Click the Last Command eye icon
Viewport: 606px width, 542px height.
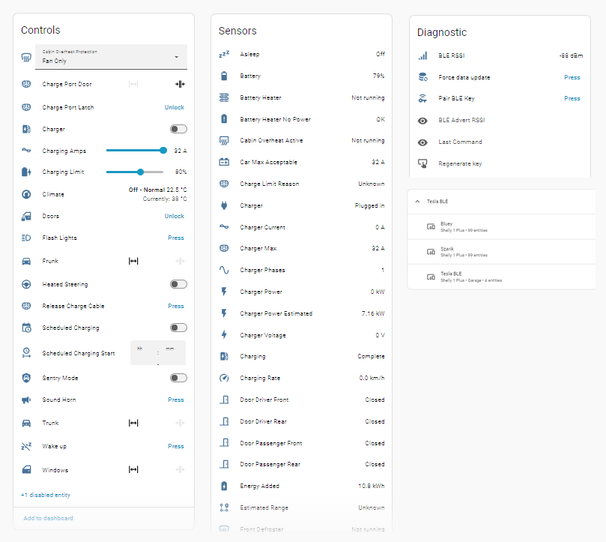423,142
